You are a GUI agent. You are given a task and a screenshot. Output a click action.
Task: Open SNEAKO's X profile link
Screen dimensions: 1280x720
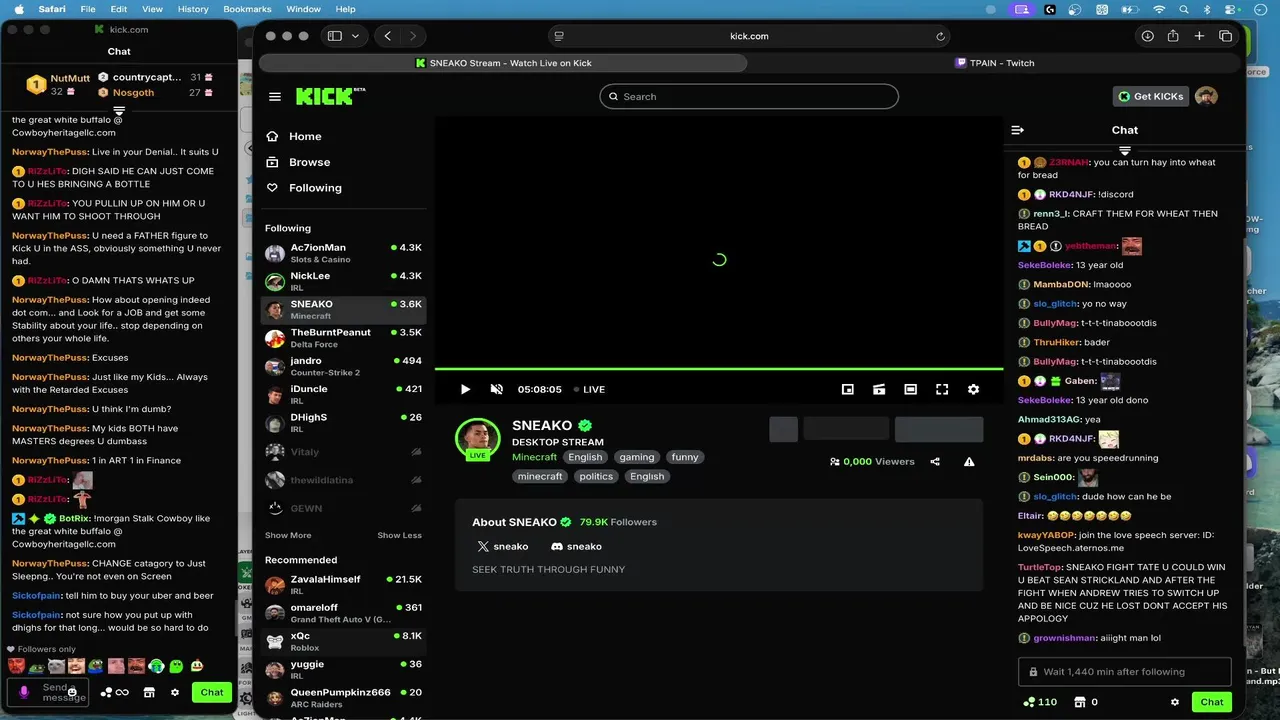pos(502,546)
